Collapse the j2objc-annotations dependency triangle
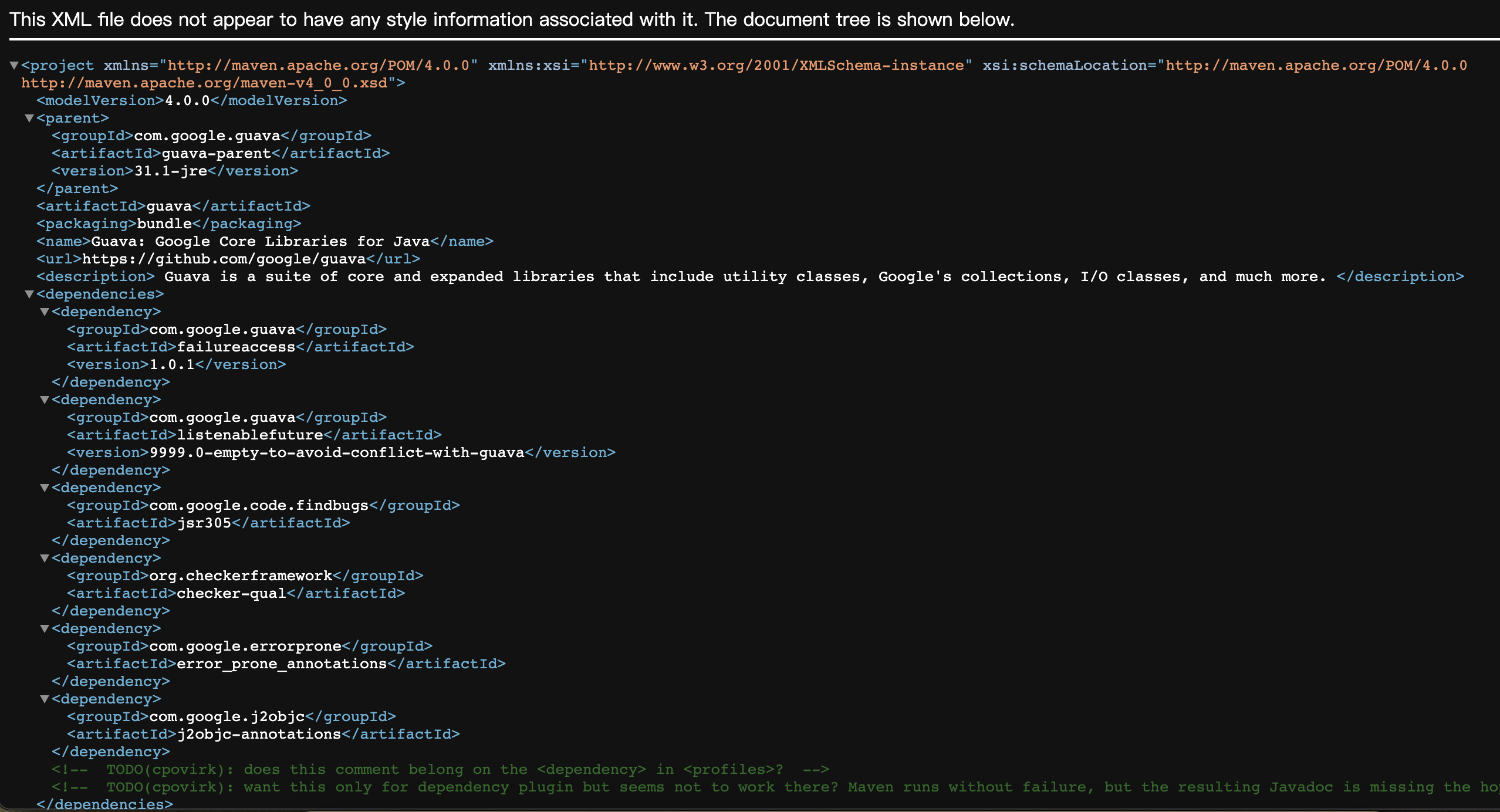This screenshot has height=812, width=1500. pyautogui.click(x=45, y=699)
